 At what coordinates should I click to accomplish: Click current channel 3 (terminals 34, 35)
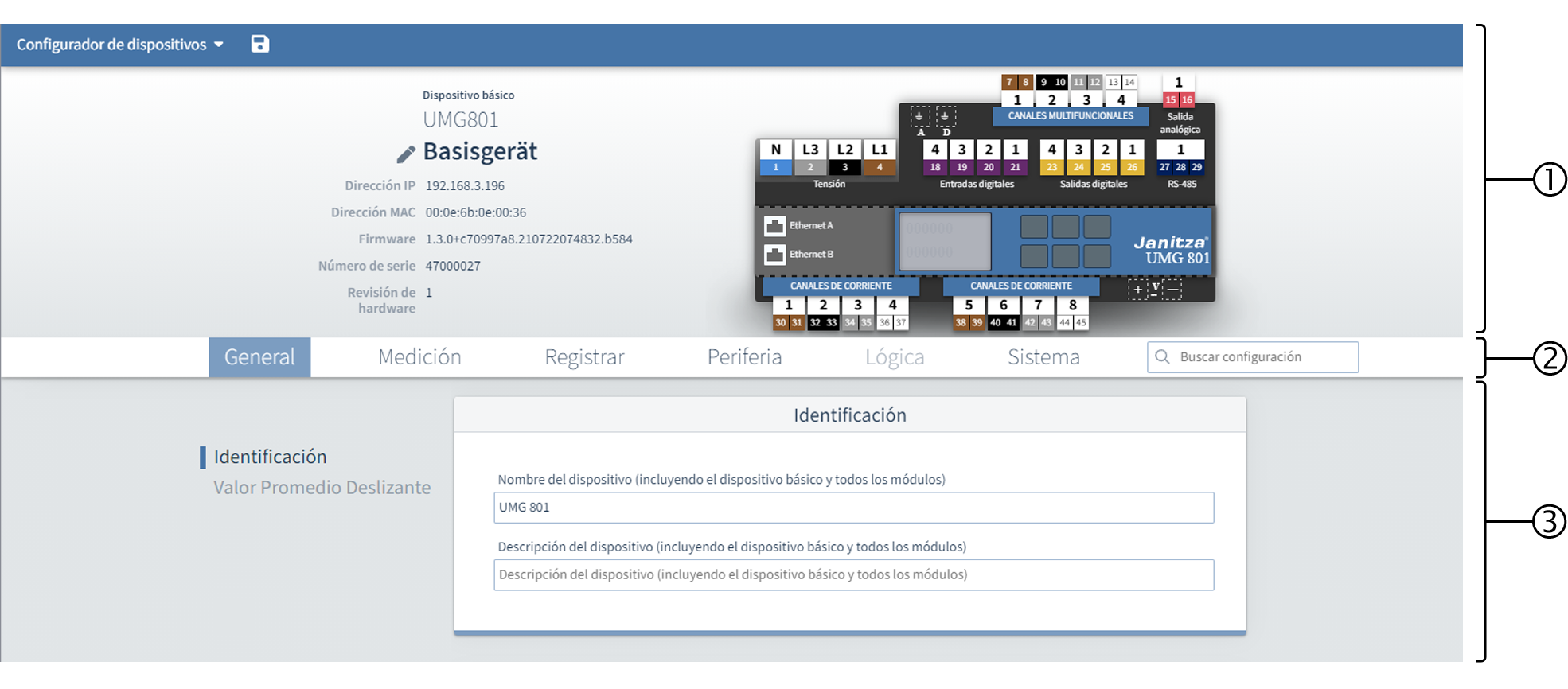point(858,313)
